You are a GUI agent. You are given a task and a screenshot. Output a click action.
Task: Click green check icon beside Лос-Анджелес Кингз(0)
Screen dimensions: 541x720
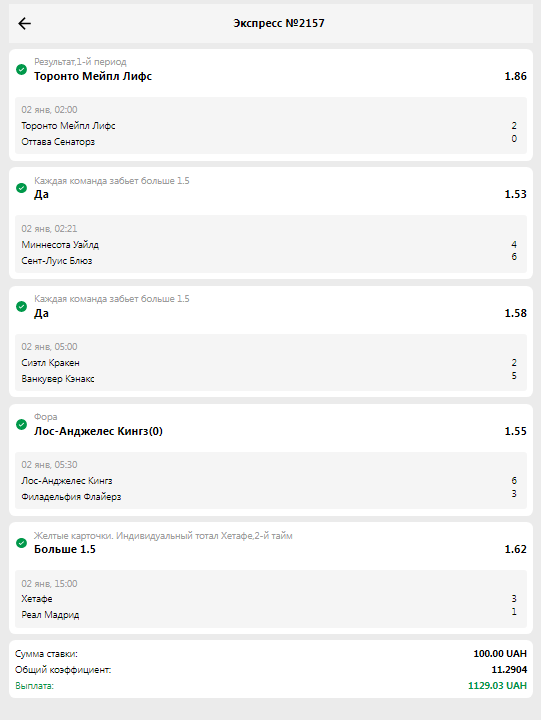(21, 425)
